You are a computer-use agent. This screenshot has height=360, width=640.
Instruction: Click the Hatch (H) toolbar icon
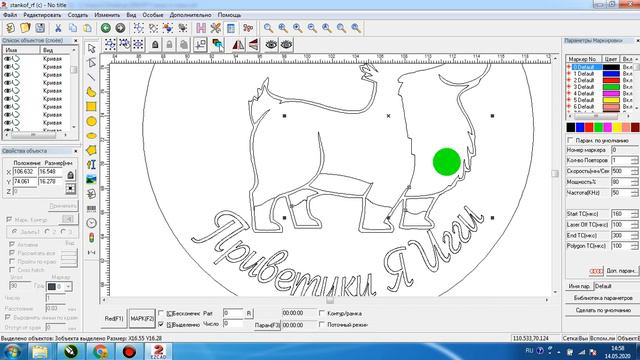coord(201,28)
